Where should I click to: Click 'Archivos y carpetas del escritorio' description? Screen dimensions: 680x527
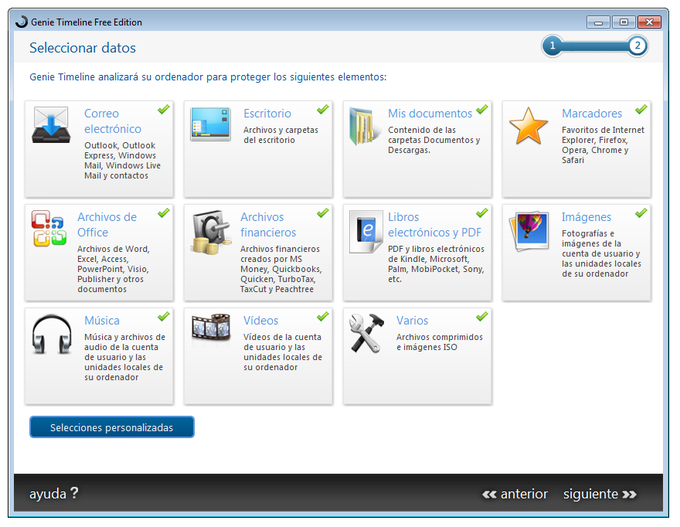click(281, 135)
